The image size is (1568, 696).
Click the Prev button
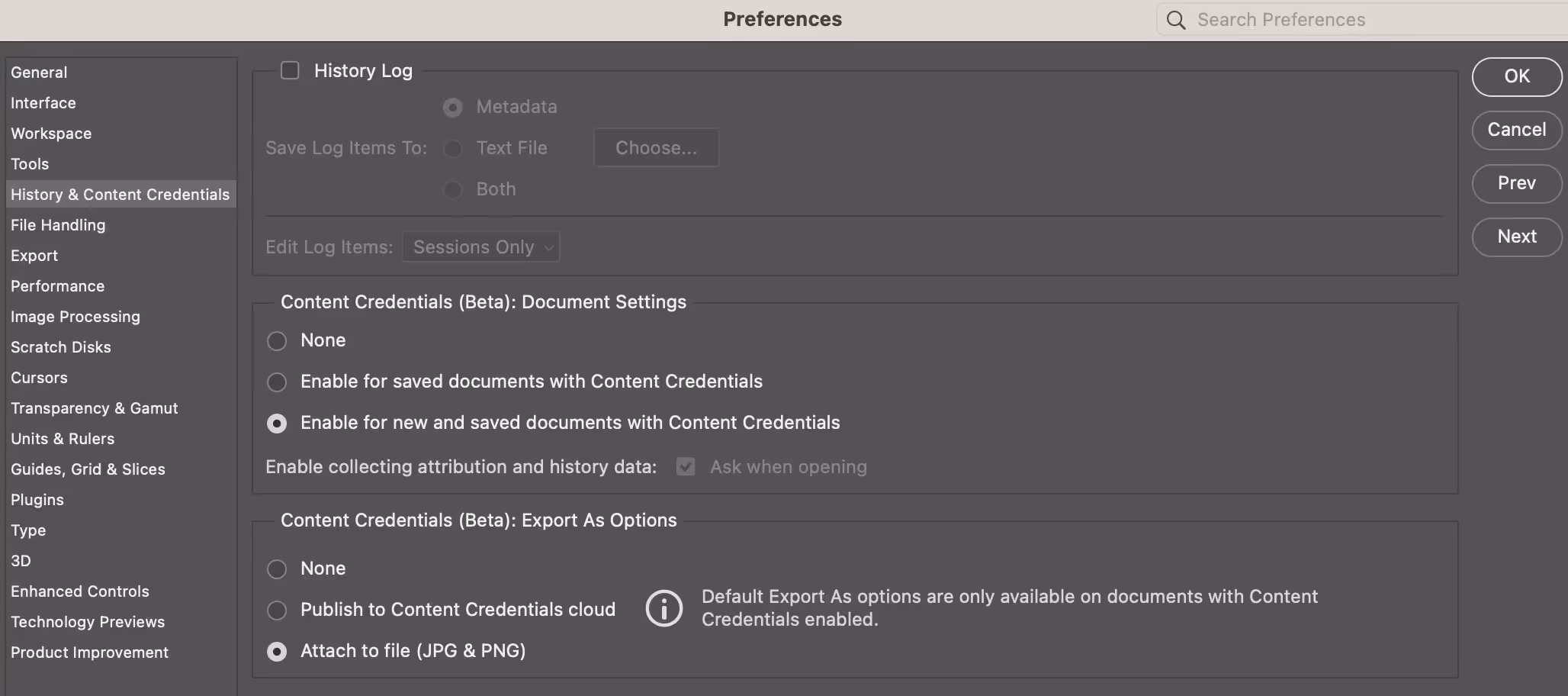(1516, 183)
